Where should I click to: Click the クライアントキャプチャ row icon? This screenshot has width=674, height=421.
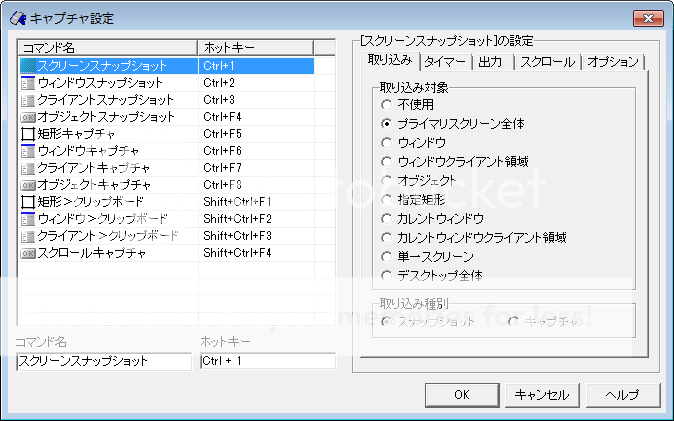coord(28,168)
